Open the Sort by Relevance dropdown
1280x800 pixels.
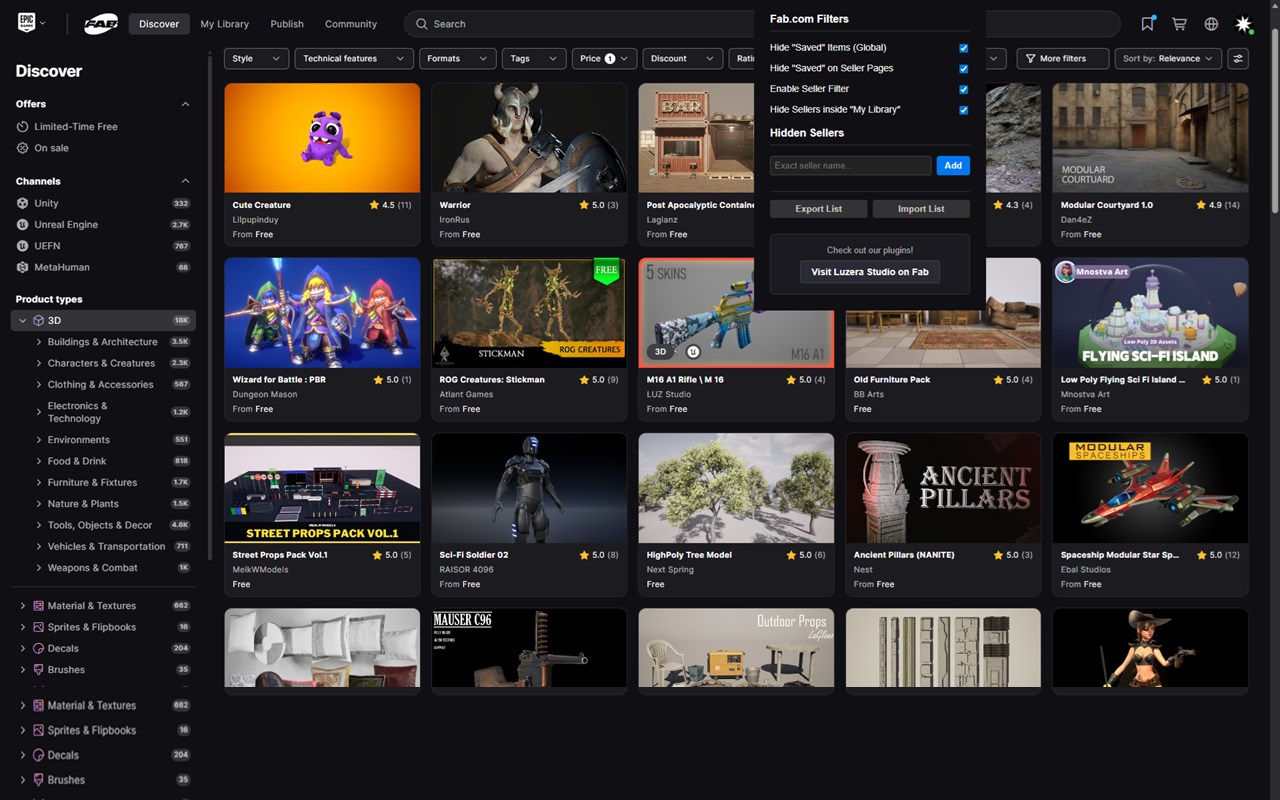[1168, 59]
